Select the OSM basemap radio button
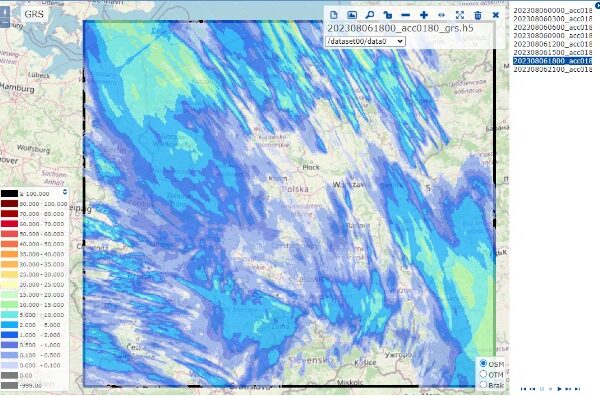 (483, 363)
